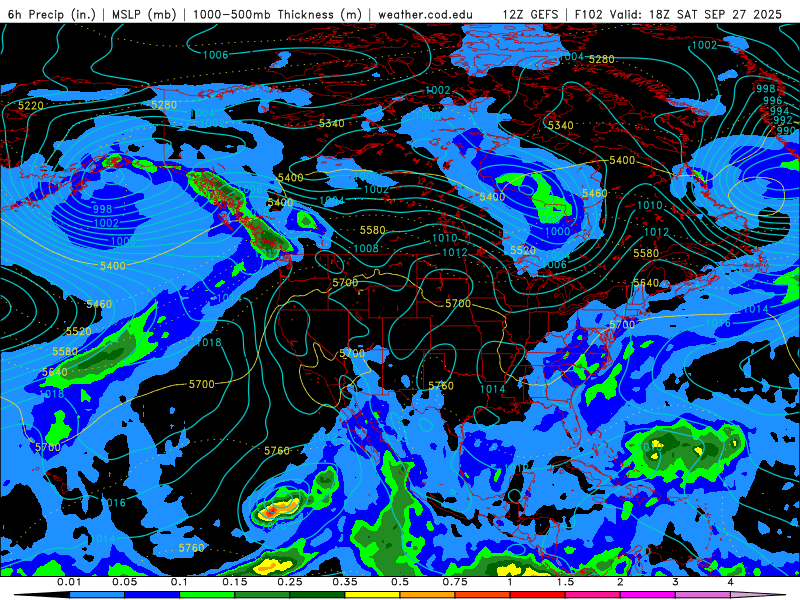This screenshot has height=600, width=800.
Task: Click the '0.25' legend value
Action: [x=290, y=582]
